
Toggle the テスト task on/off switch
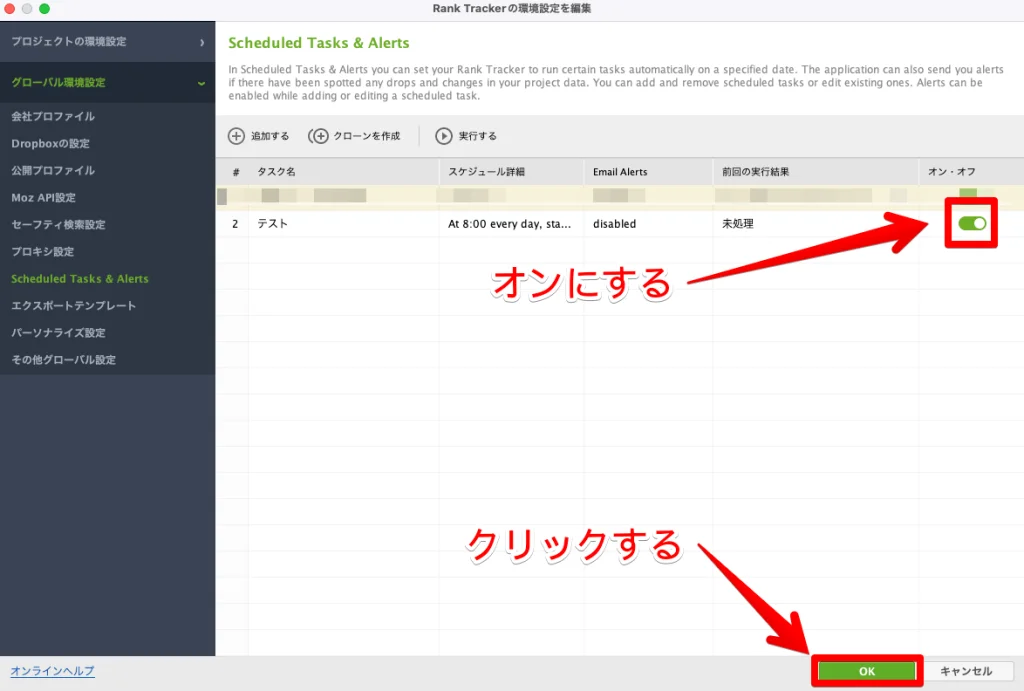click(x=972, y=223)
